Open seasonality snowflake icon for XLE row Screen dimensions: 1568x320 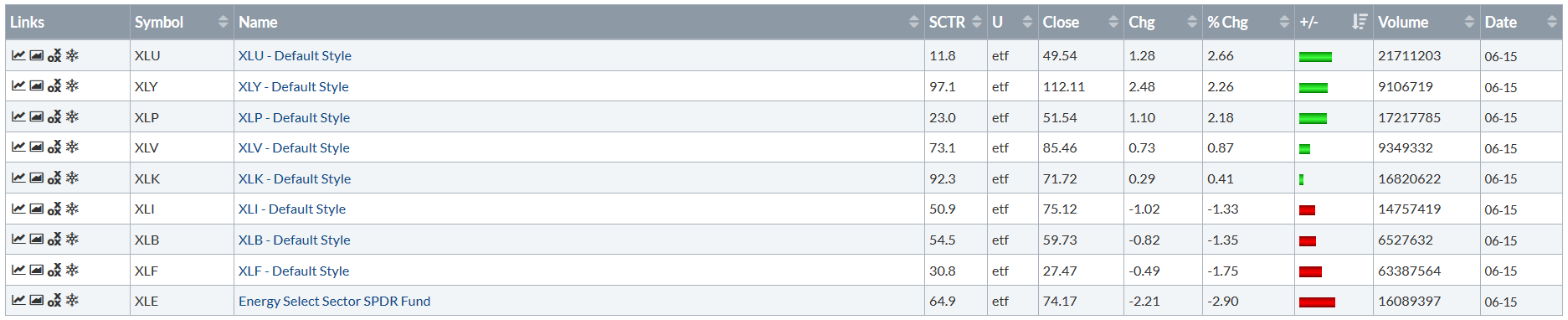coord(72,300)
